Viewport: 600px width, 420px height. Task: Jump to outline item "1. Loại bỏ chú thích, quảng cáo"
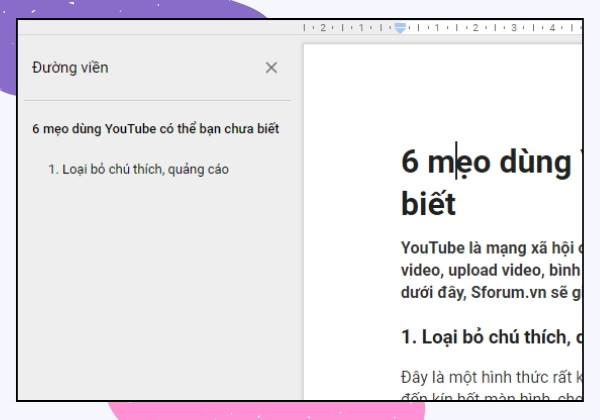(139, 169)
